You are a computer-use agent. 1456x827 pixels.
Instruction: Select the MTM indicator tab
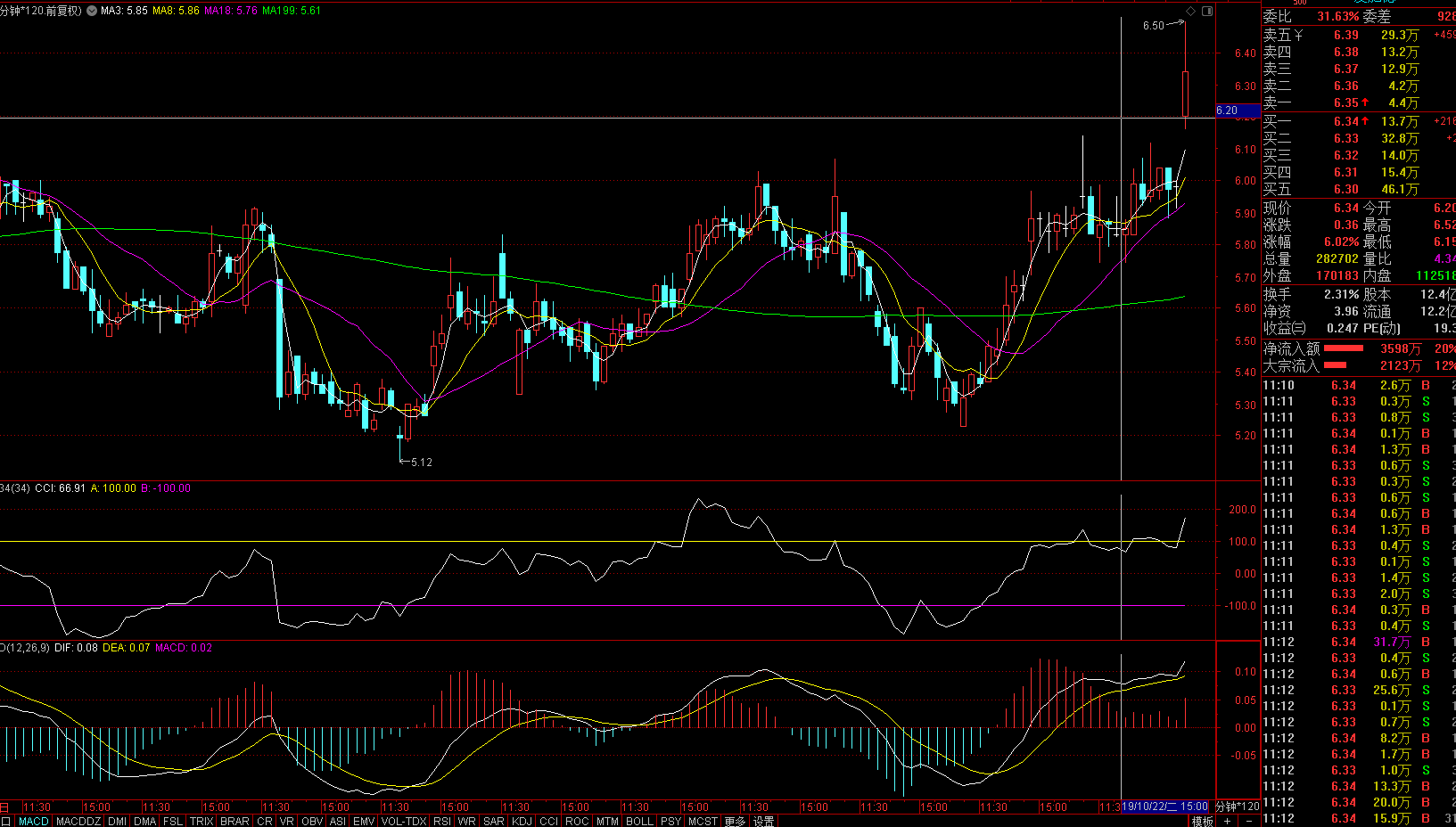[x=607, y=821]
